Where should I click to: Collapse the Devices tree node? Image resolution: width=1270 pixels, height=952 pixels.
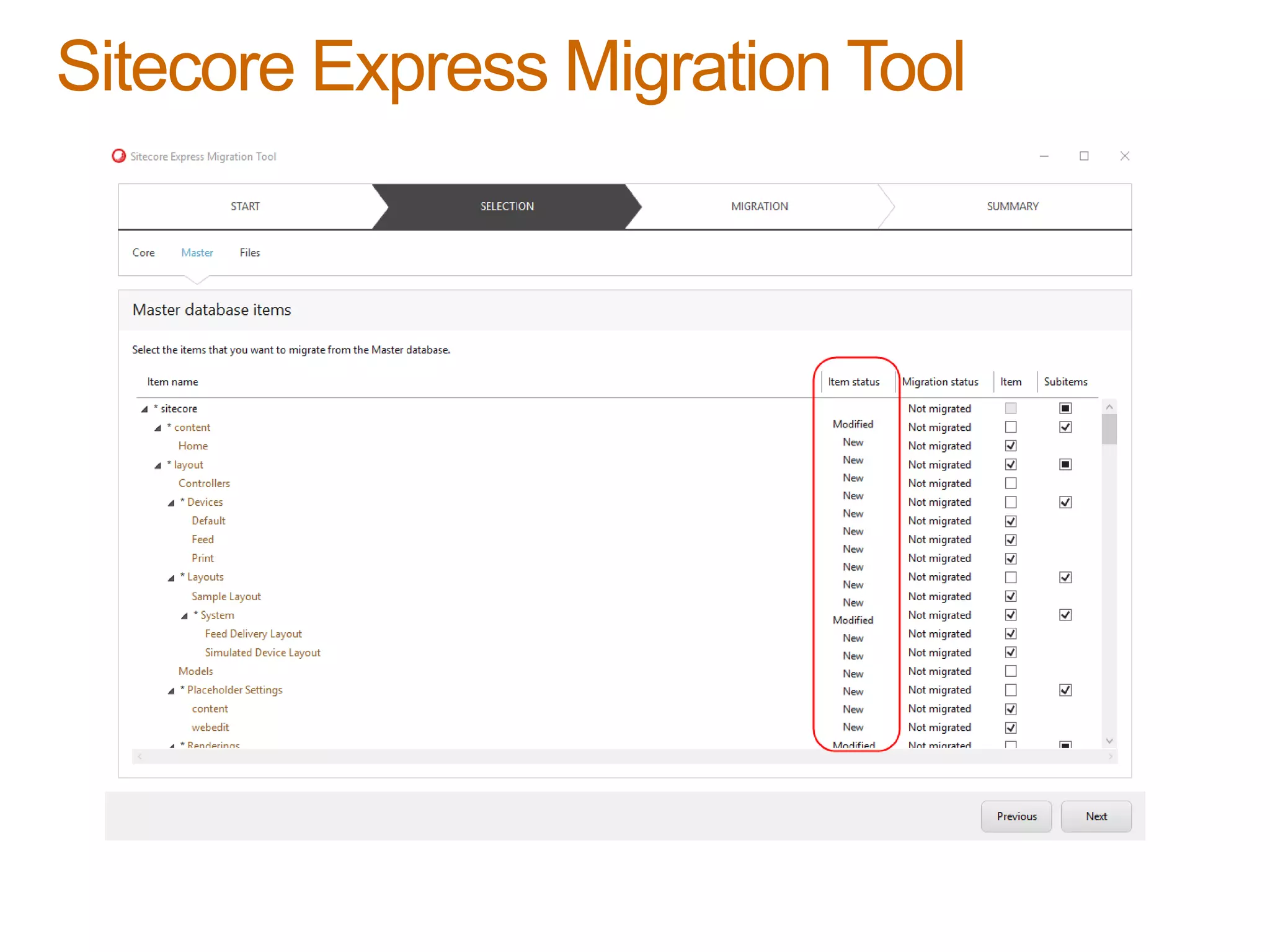point(171,503)
